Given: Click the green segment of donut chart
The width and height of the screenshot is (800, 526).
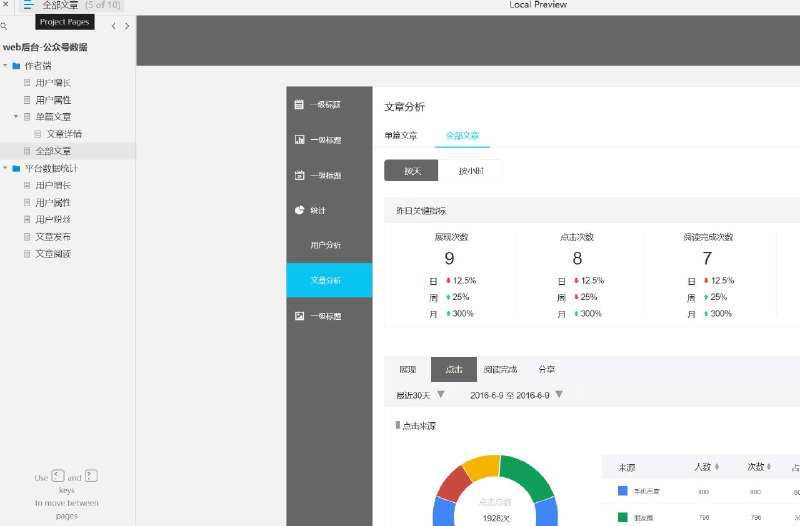Looking at the screenshot, I should click(x=528, y=474).
